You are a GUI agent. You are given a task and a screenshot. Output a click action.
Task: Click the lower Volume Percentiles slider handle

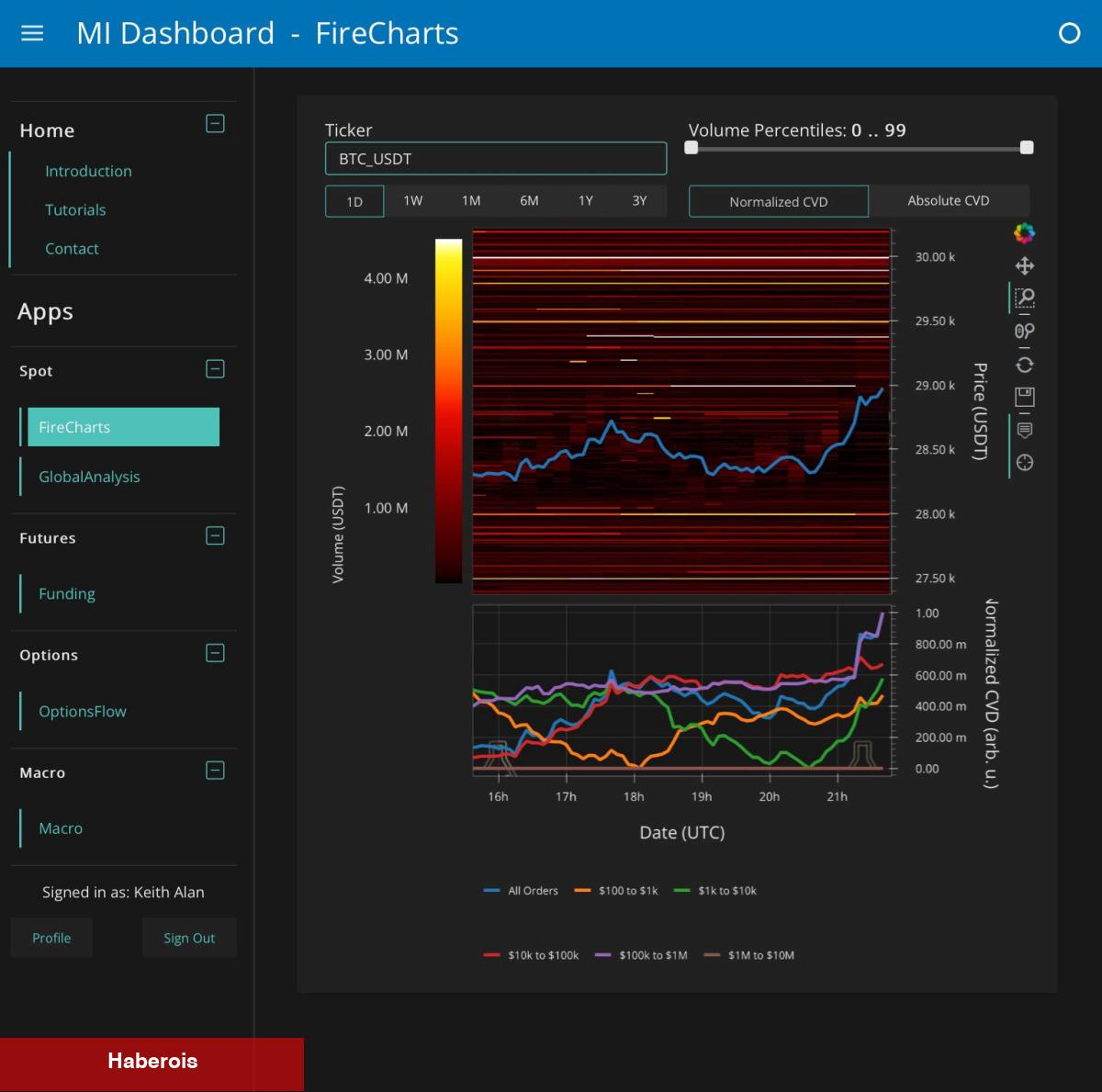pos(692,147)
